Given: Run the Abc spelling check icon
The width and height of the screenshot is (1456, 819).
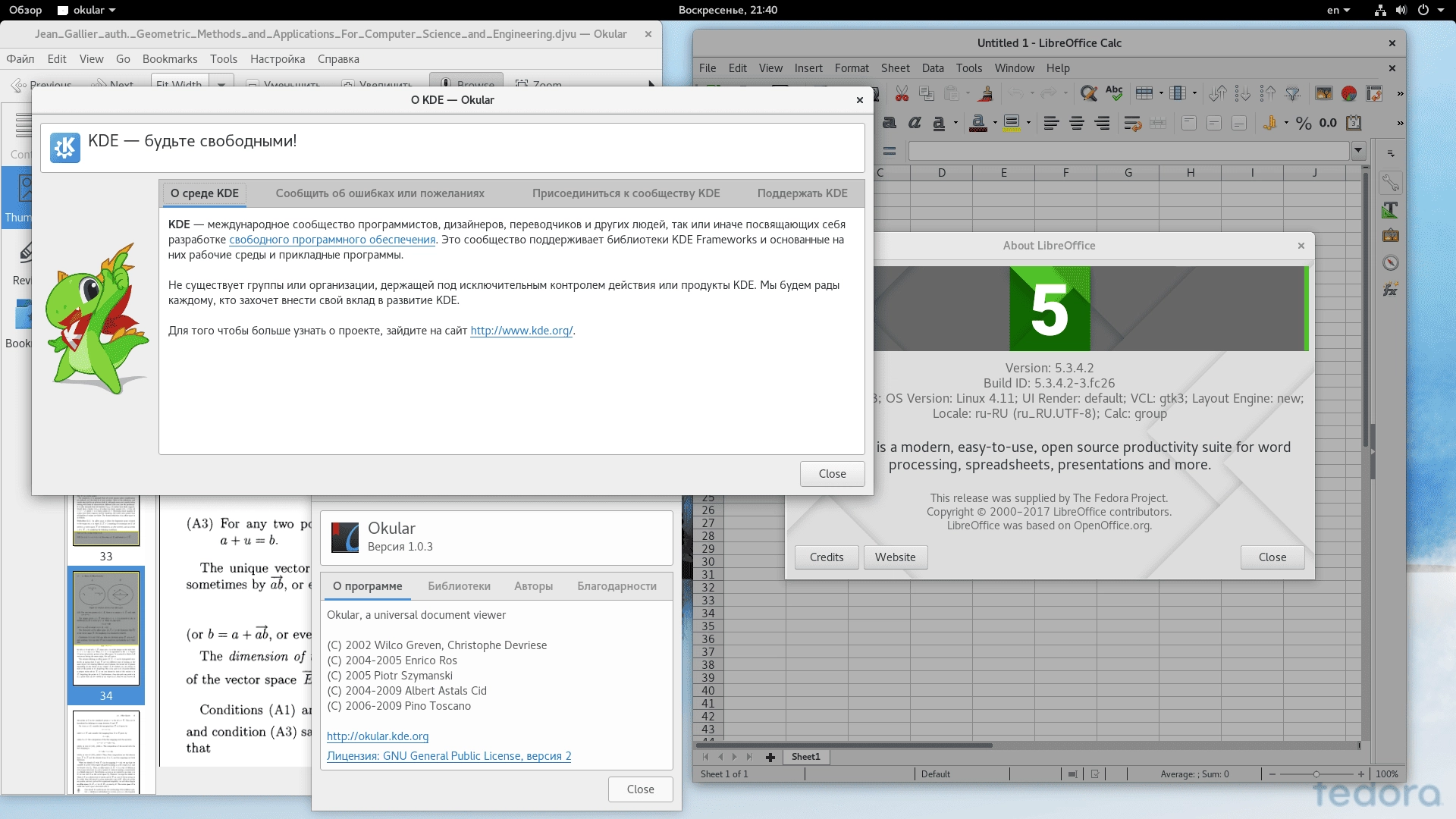Looking at the screenshot, I should coord(1114,93).
